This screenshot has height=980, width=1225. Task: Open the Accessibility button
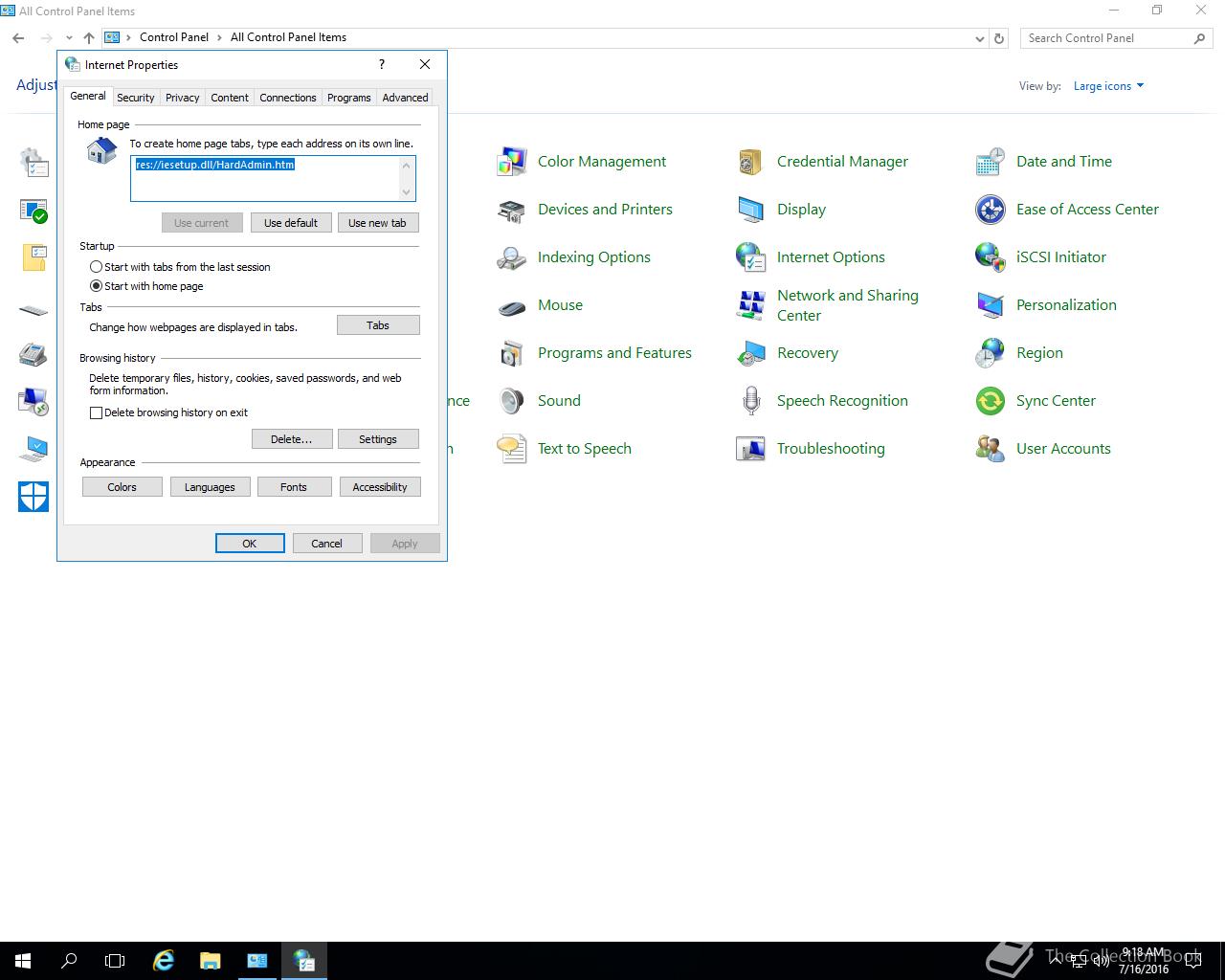(x=380, y=487)
